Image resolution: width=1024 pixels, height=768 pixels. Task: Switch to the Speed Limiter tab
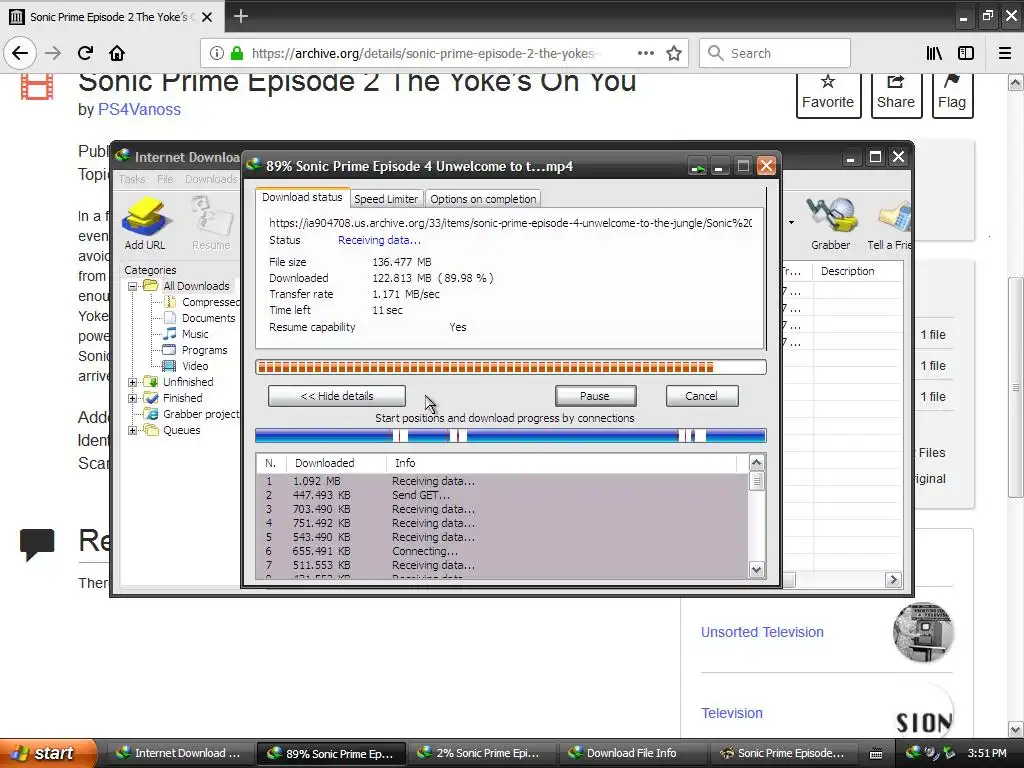click(386, 199)
